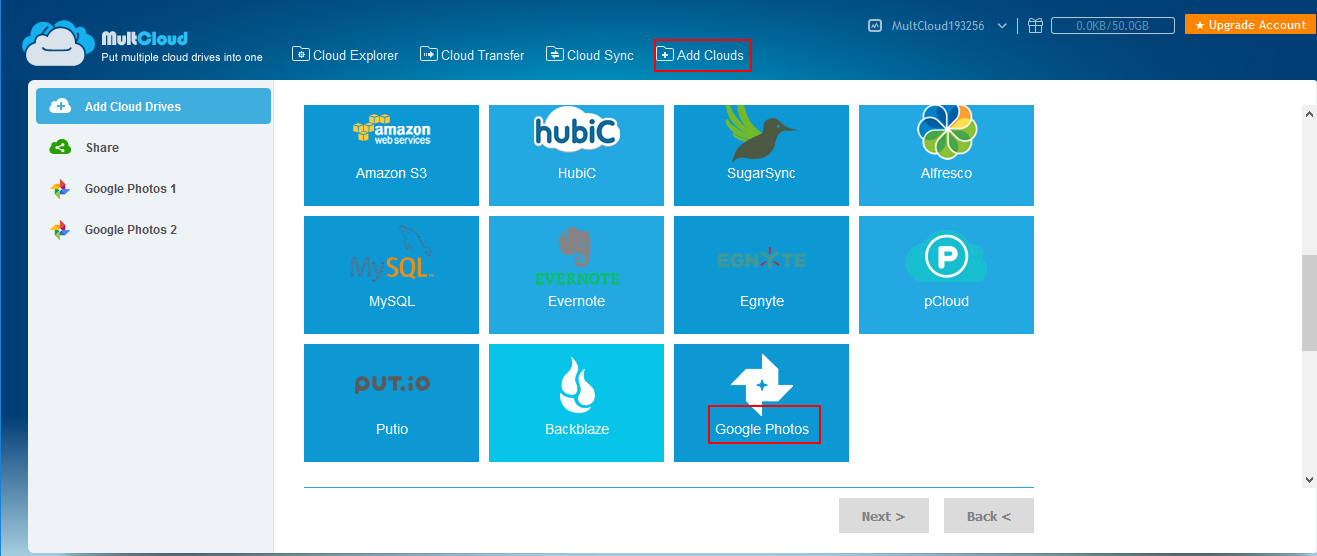Click the traffic monitor icon beside username

(874, 26)
